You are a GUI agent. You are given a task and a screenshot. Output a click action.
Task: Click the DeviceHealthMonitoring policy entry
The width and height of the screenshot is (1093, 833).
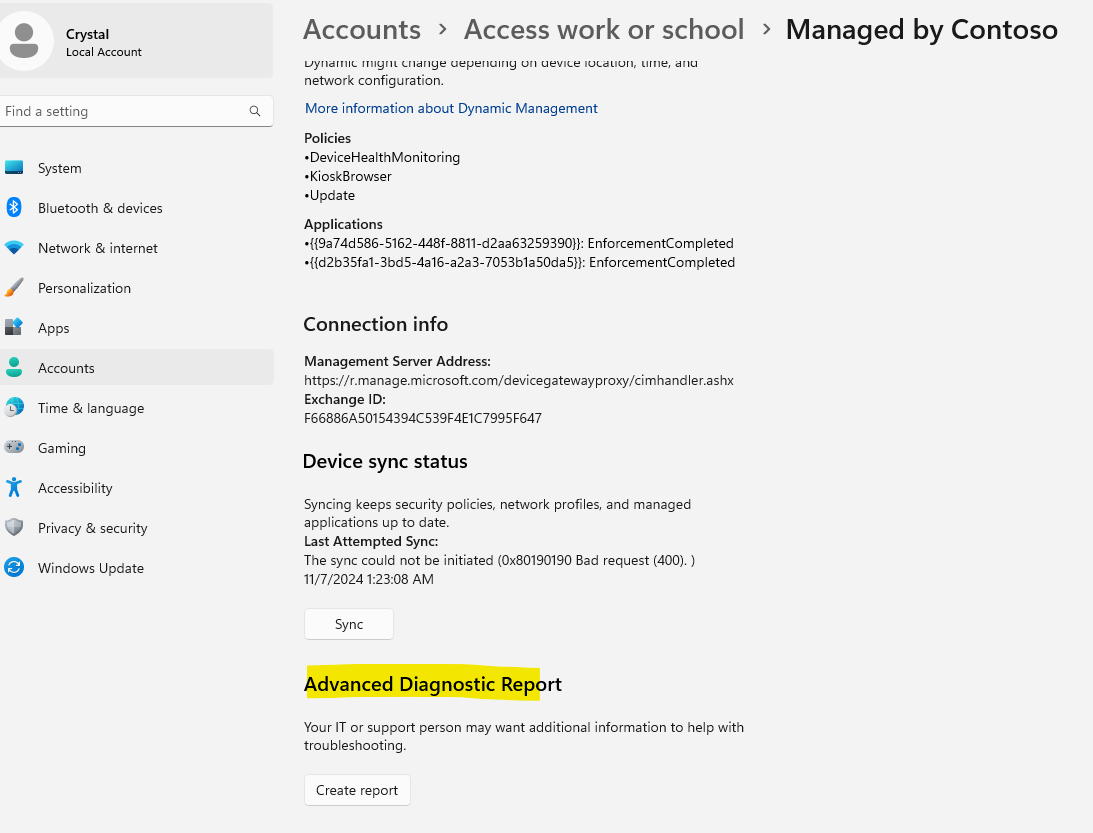point(382,157)
